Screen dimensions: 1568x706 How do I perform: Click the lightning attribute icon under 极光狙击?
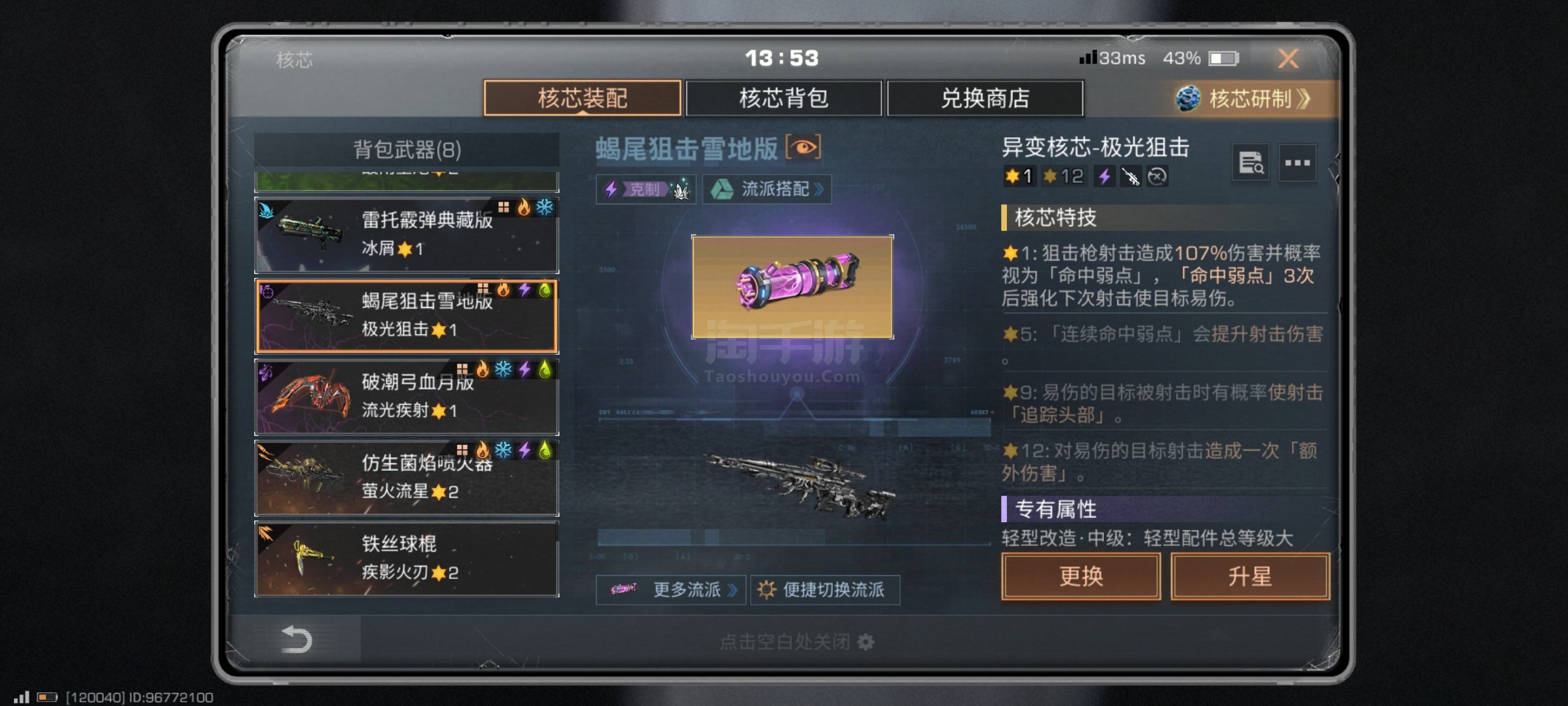[x=1104, y=176]
